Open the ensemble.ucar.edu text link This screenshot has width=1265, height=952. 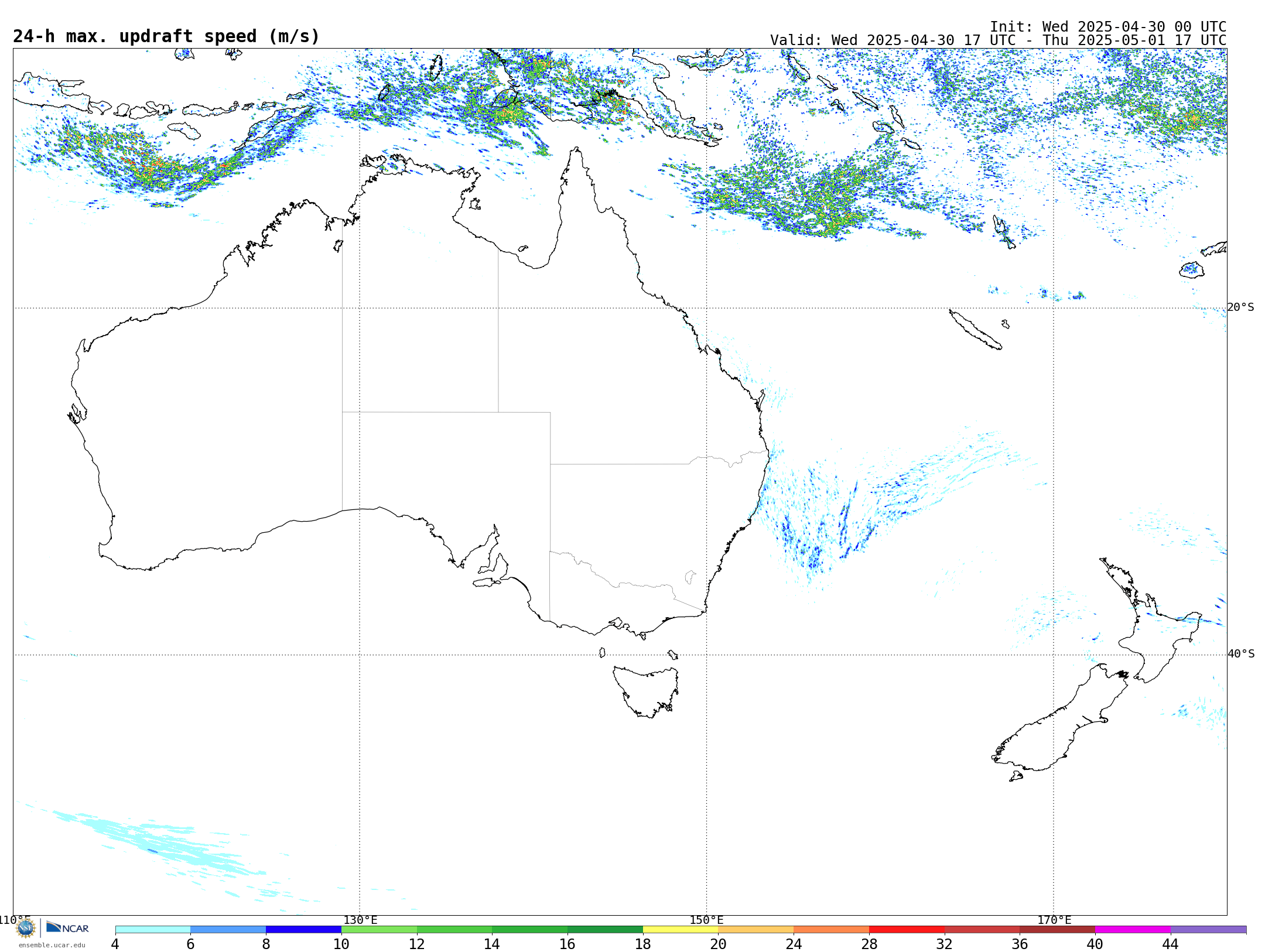pyautogui.click(x=52, y=945)
